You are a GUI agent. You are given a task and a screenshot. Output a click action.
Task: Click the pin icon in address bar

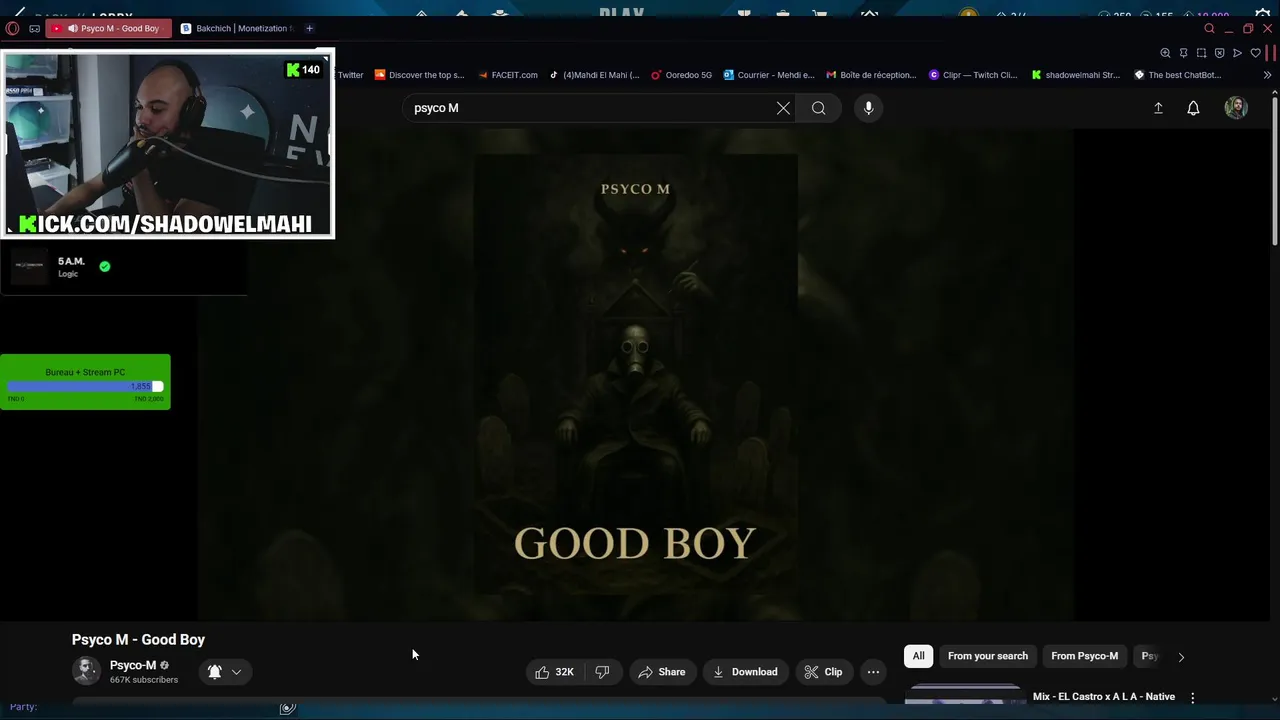click(1183, 53)
